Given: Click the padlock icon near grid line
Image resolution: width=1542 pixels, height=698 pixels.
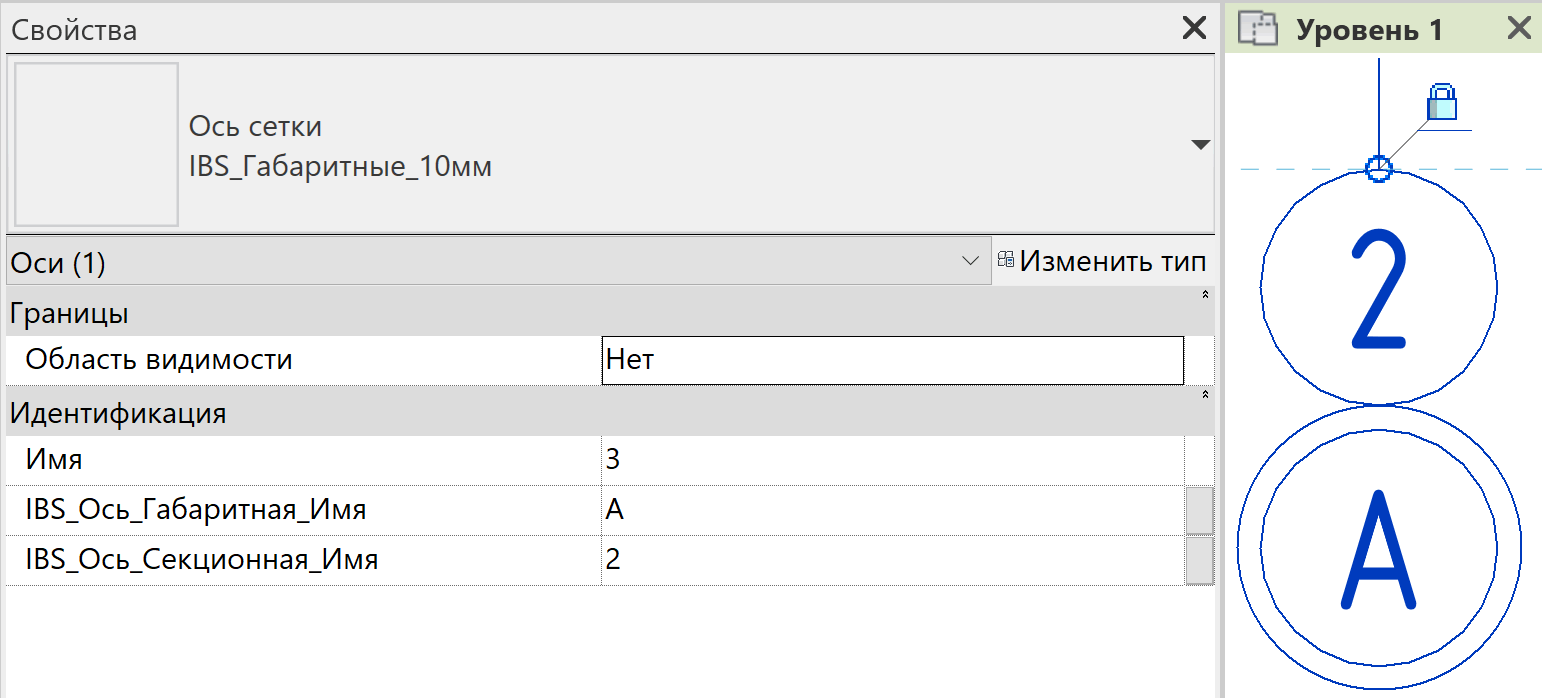Looking at the screenshot, I should [1442, 102].
